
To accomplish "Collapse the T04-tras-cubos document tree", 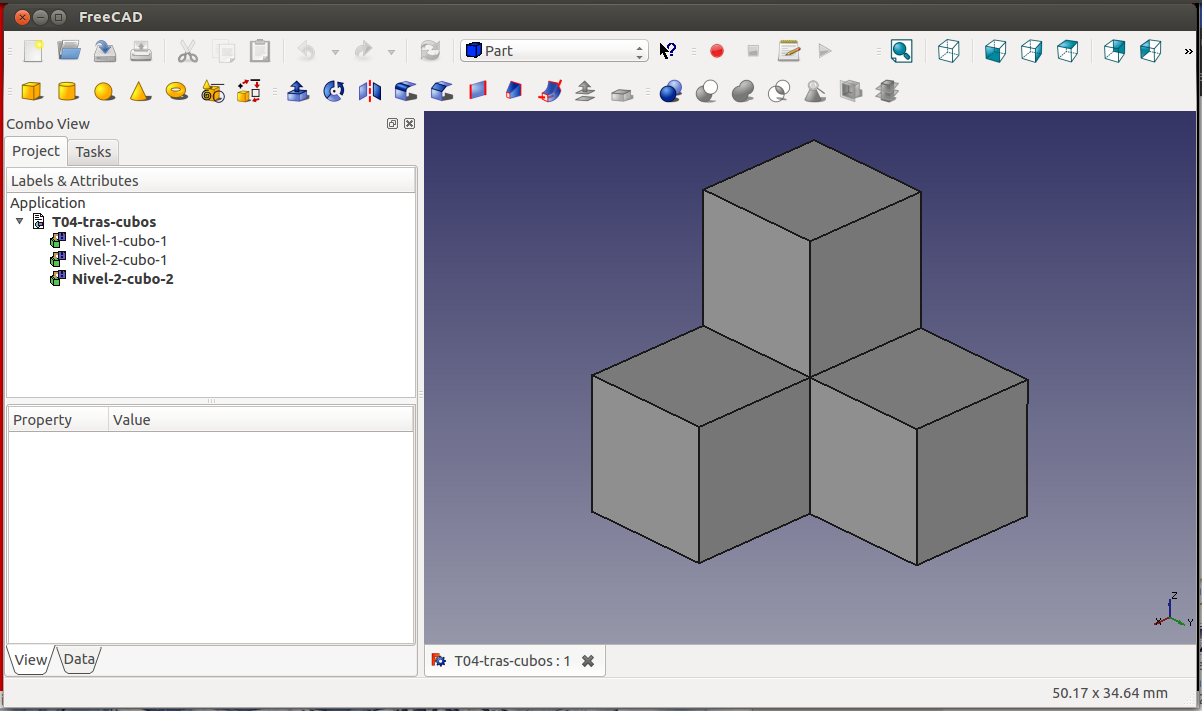I will pyautogui.click(x=20, y=222).
